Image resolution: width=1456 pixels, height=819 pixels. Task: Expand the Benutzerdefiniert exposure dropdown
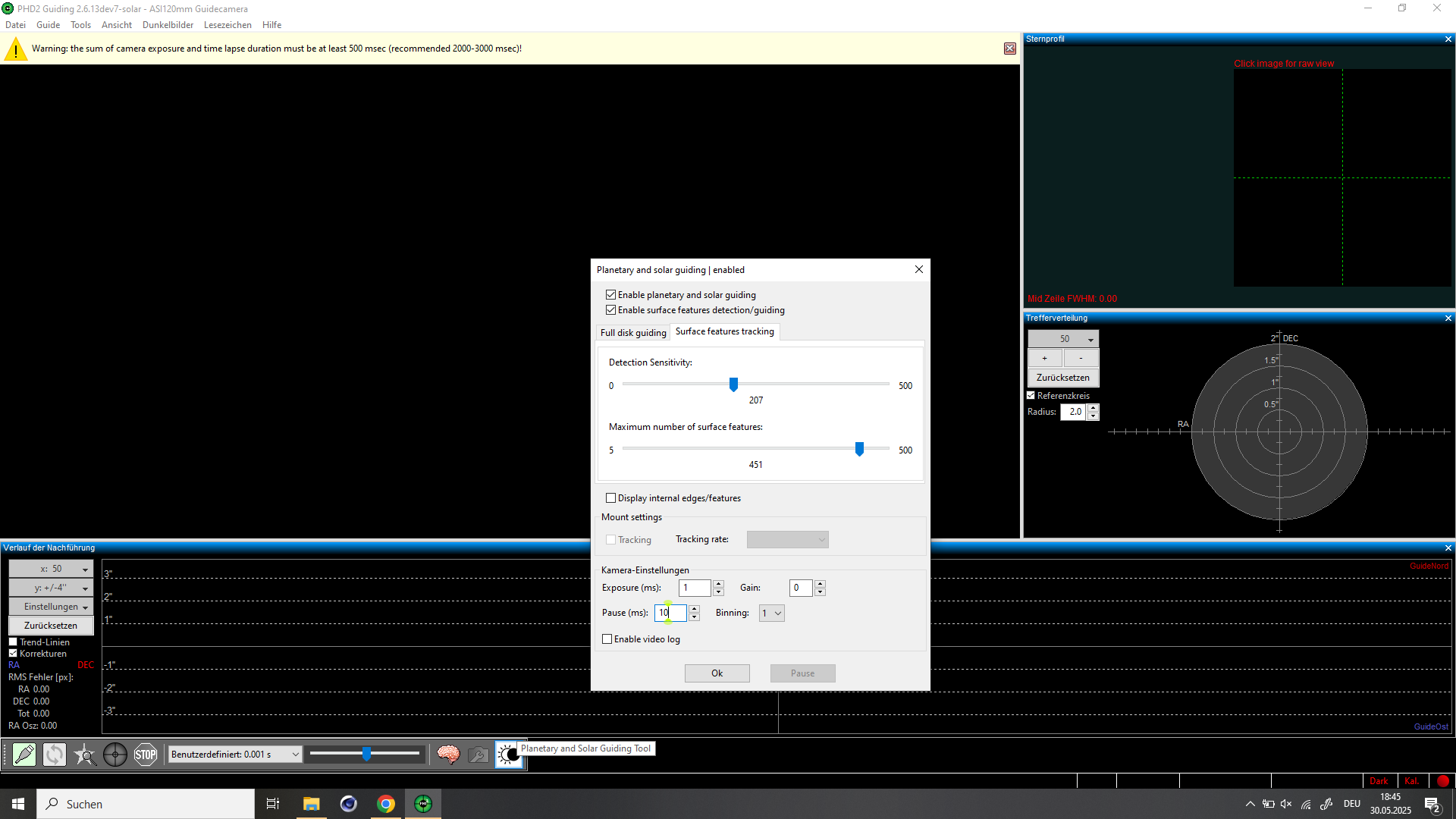[234, 755]
